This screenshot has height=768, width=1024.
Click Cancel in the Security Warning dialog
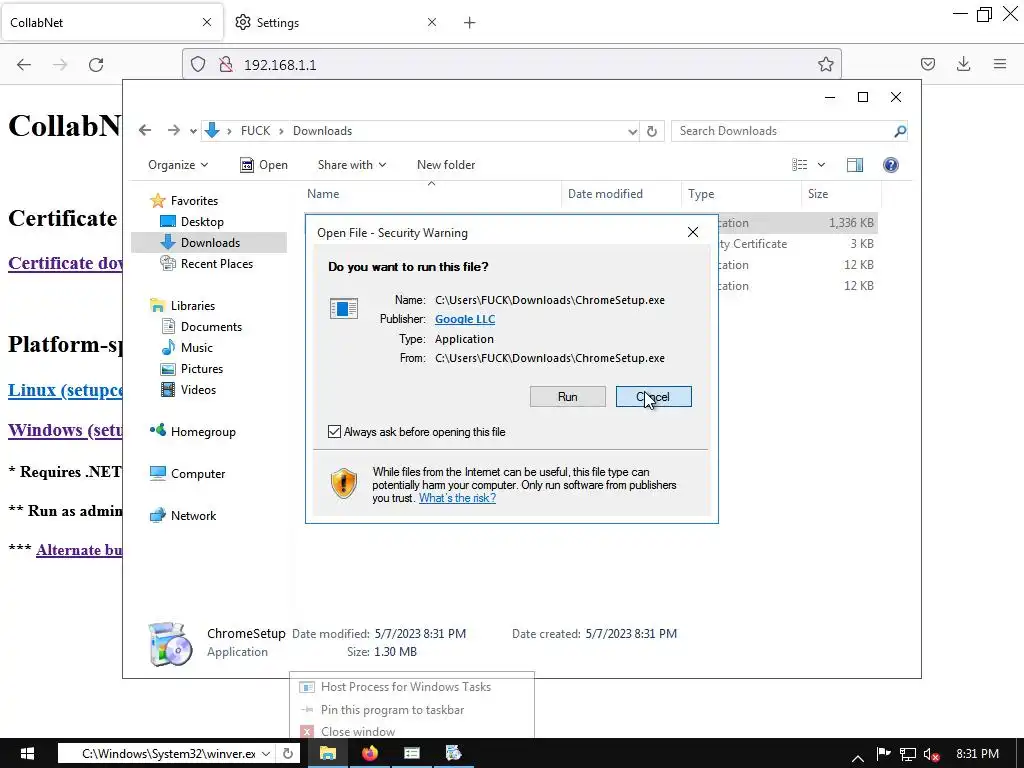[653, 396]
